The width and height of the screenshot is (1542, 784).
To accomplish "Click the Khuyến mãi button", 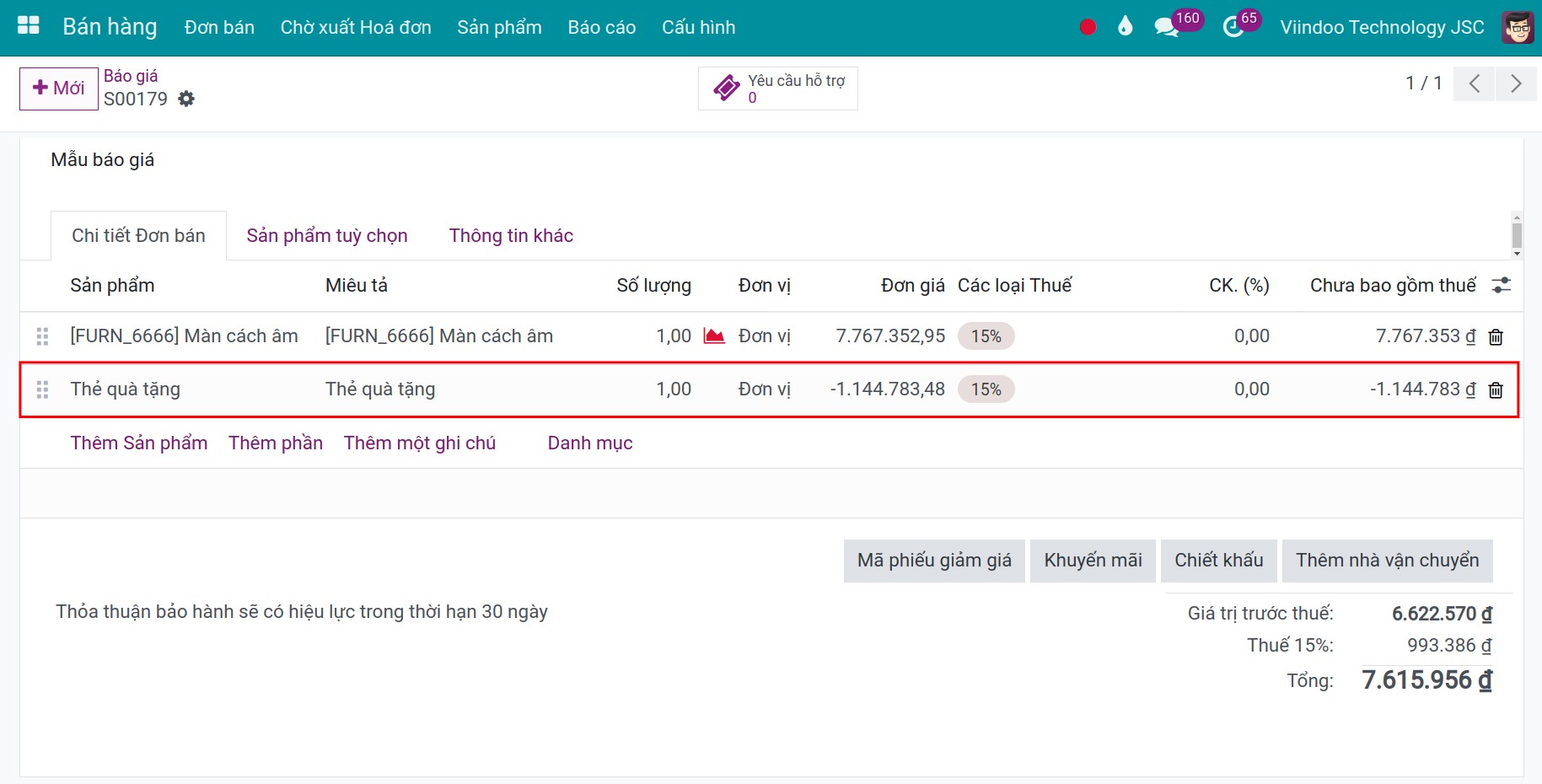I will (1093, 560).
